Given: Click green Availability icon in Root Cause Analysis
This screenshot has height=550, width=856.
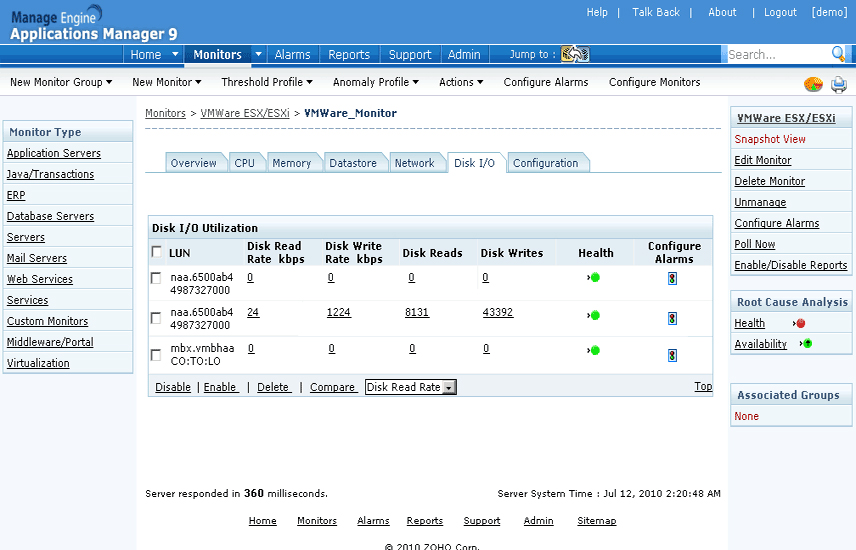Looking at the screenshot, I should pos(806,344).
